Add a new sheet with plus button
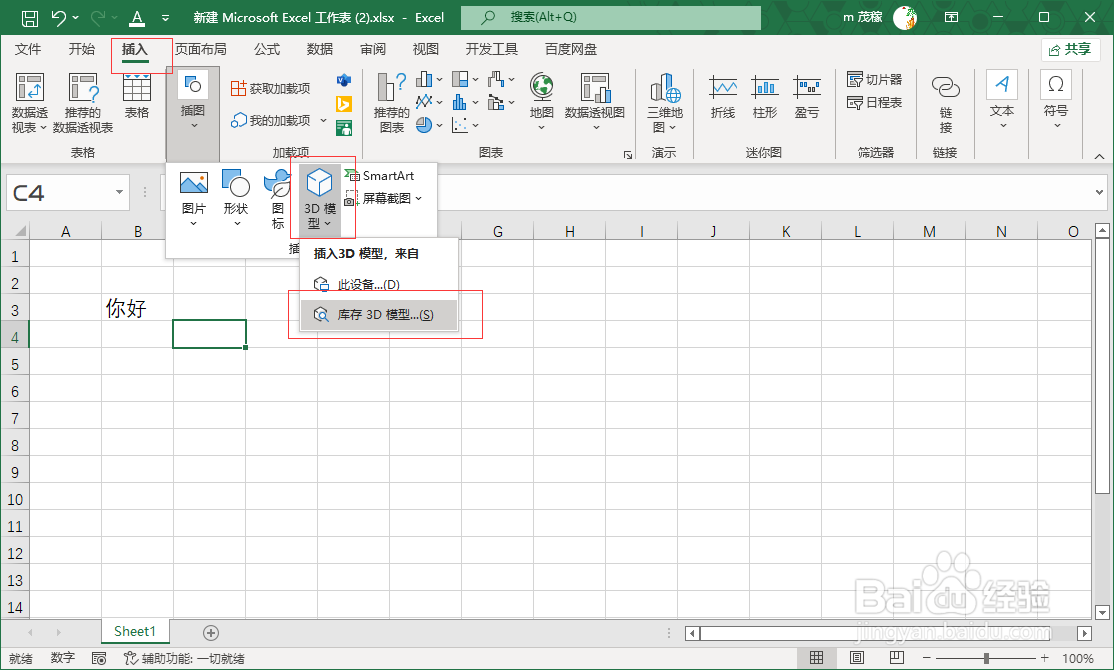The height and width of the screenshot is (670, 1114). click(211, 632)
